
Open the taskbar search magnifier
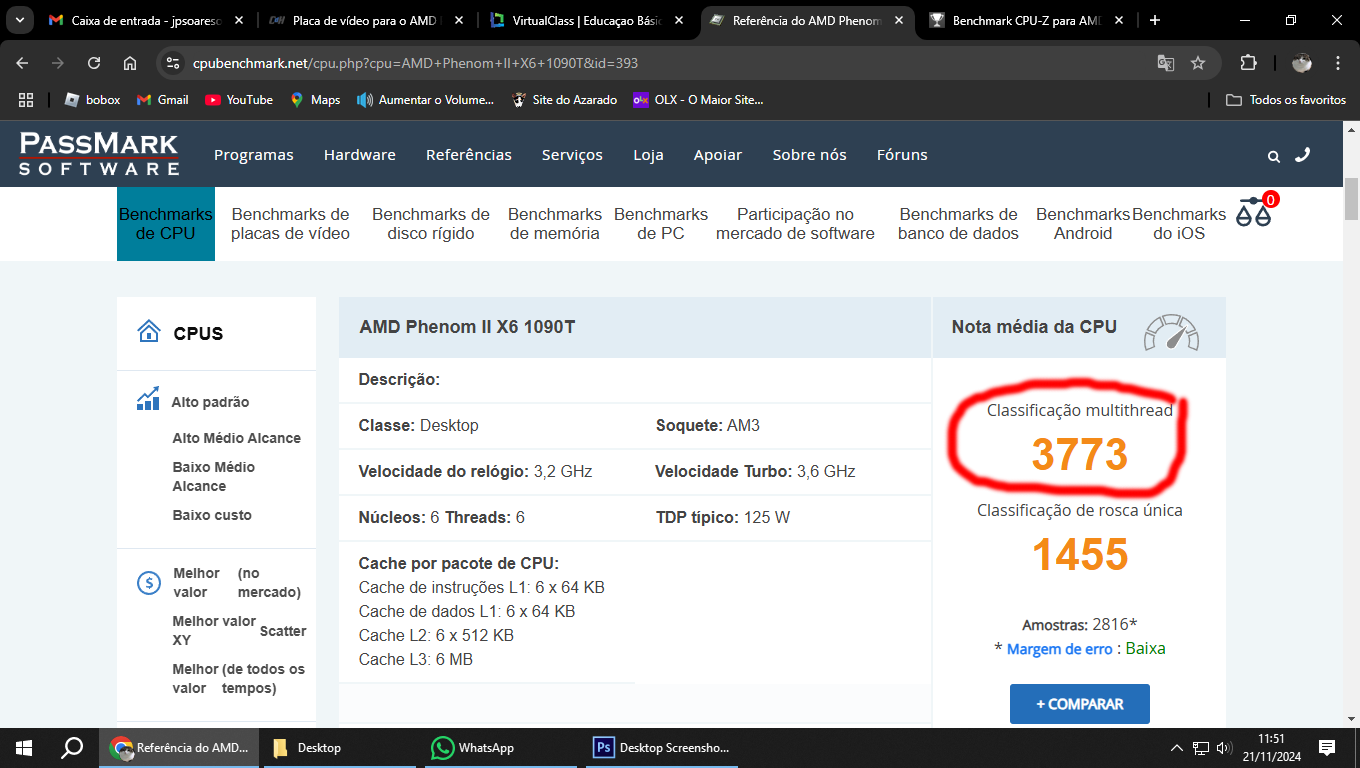pos(72,748)
